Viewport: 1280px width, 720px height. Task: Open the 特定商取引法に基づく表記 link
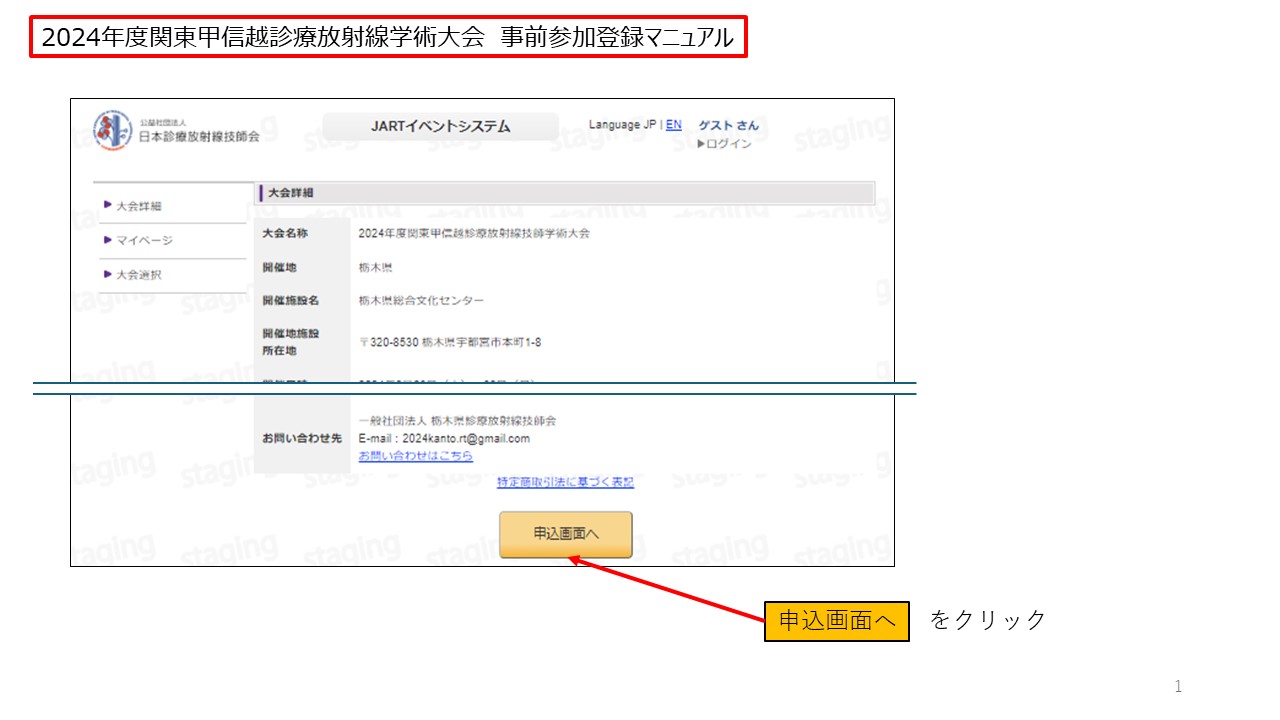tap(565, 482)
